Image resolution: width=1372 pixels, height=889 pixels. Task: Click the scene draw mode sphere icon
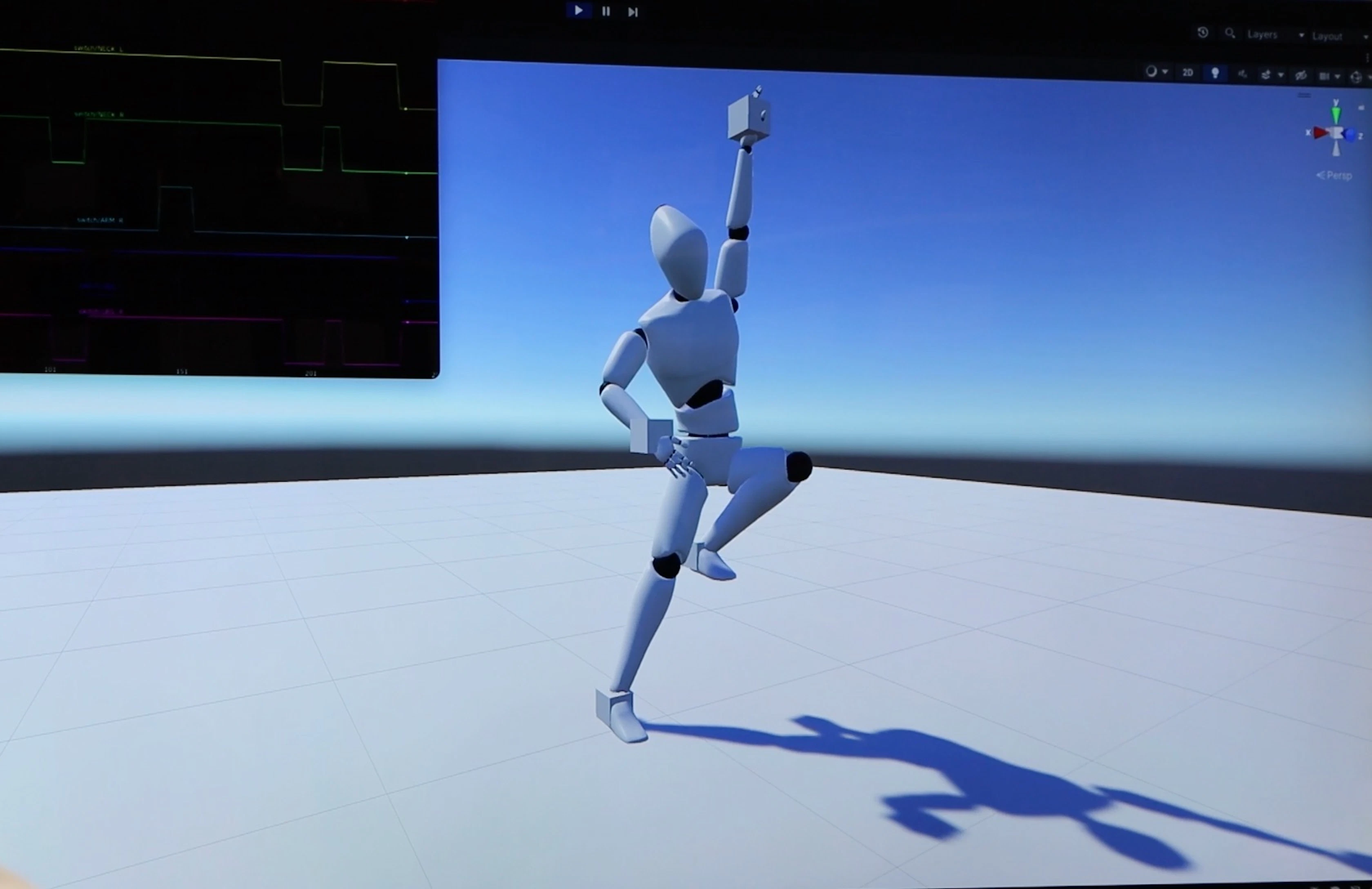point(1151,71)
